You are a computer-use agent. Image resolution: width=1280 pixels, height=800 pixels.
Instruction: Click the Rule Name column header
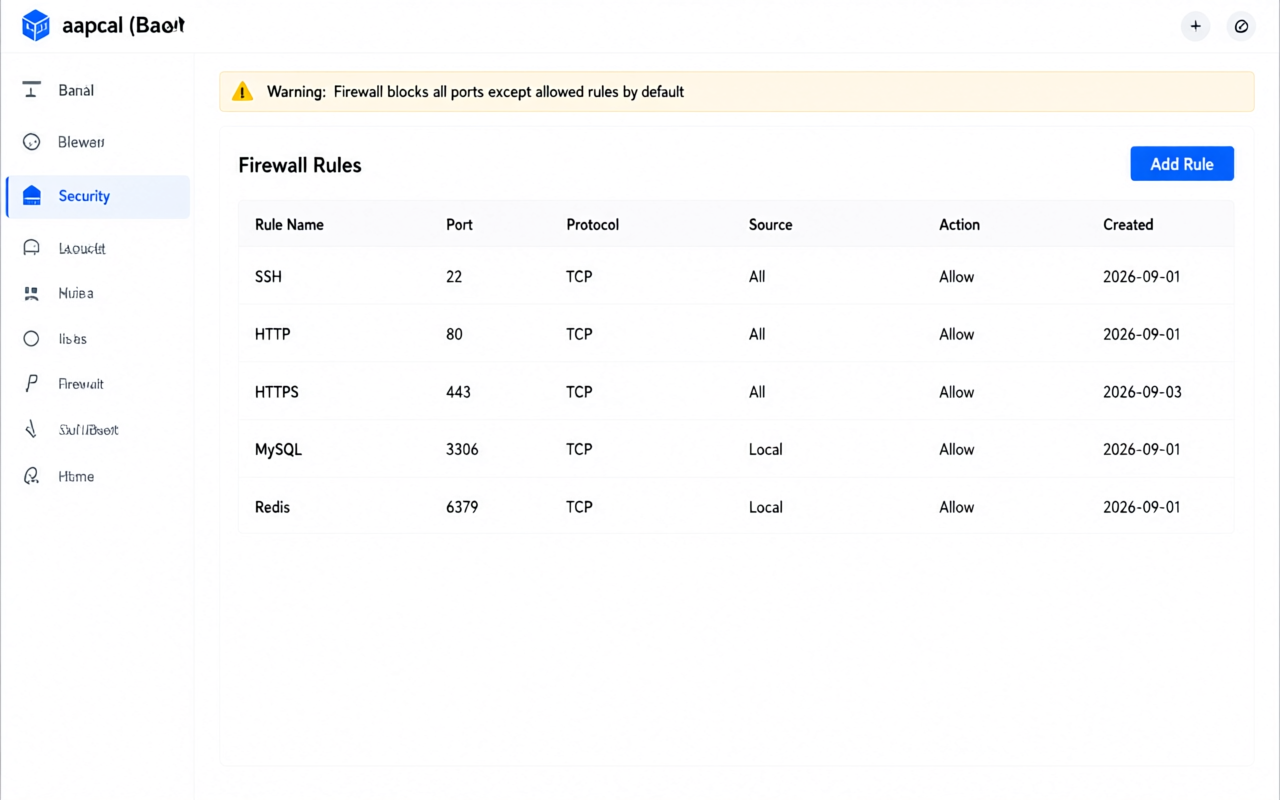[x=289, y=225]
